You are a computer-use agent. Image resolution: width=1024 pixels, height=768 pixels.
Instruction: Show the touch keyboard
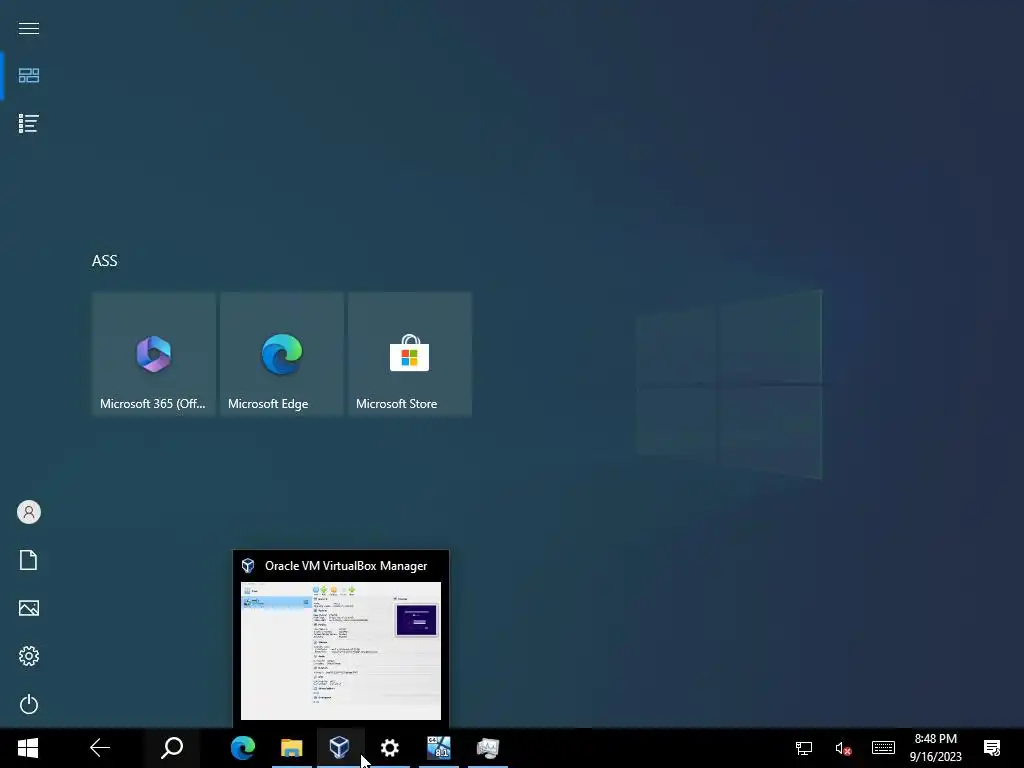(x=883, y=748)
